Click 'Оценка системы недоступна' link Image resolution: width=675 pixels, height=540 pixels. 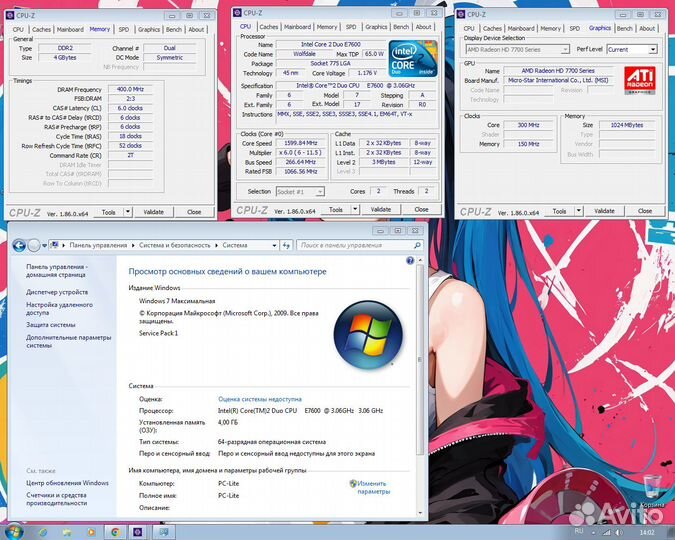point(260,399)
